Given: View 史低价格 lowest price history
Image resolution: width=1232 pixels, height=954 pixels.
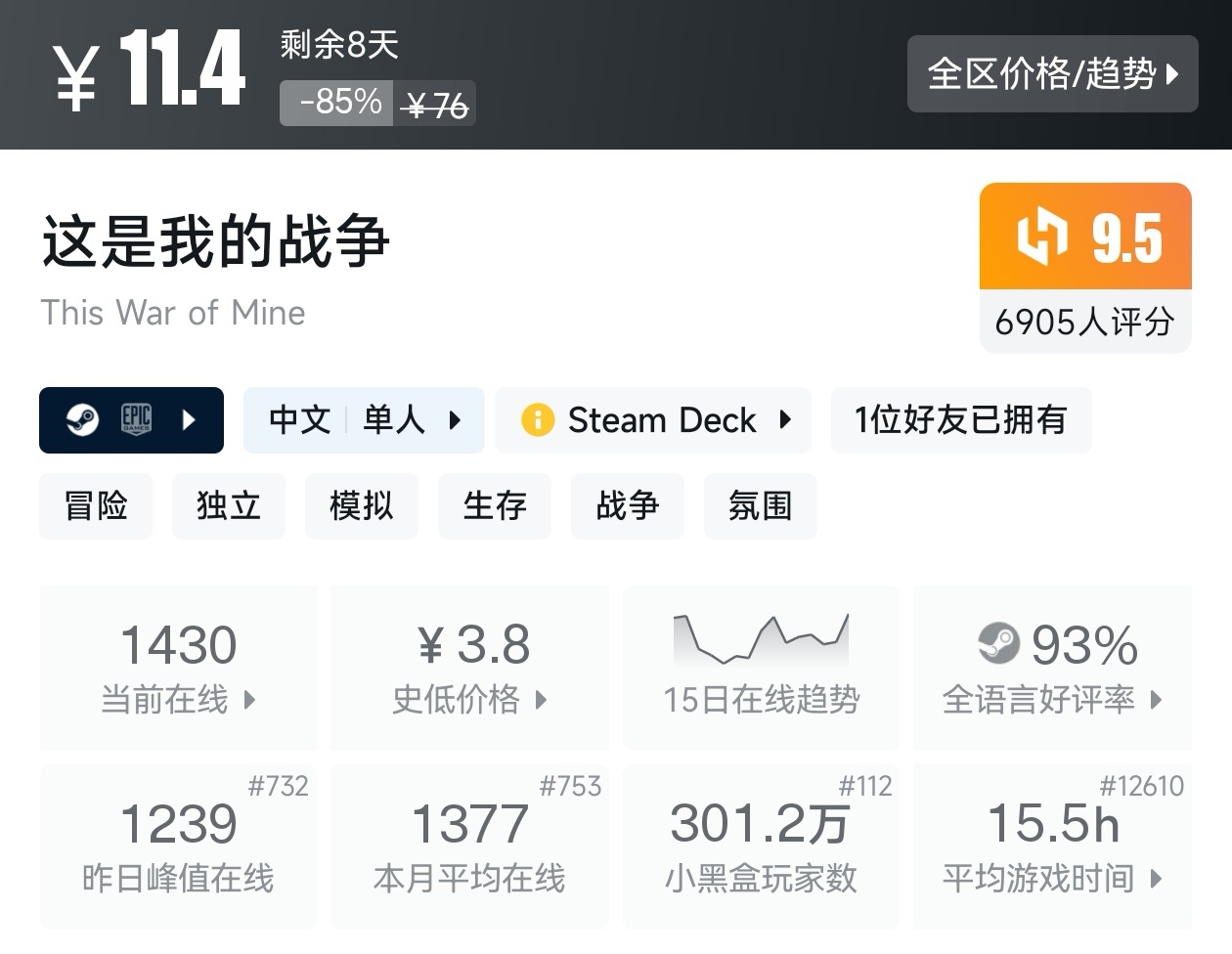Looking at the screenshot, I should (470, 668).
